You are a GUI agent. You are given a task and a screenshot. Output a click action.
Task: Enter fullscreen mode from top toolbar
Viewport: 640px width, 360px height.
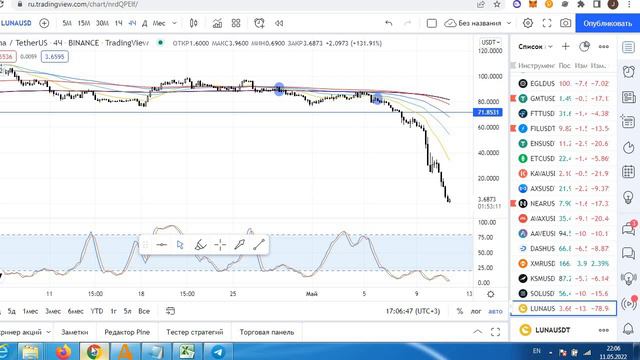click(547, 23)
